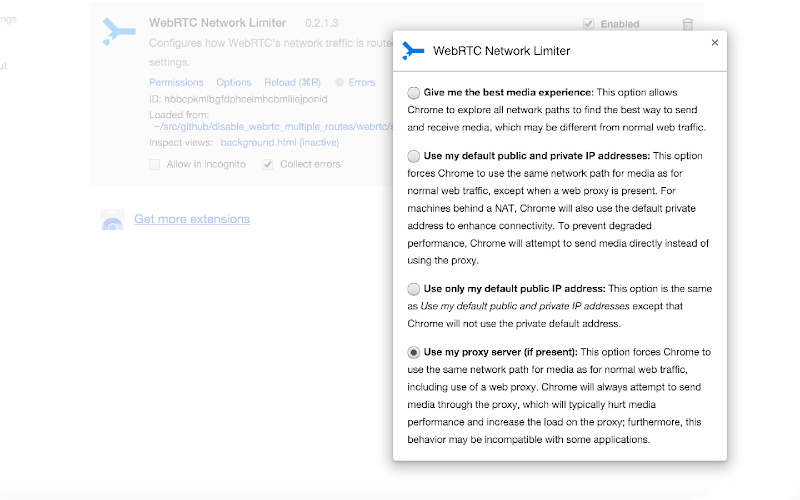Open Get more extensions link
Screen dimensions: 800x500
[x=192, y=219]
